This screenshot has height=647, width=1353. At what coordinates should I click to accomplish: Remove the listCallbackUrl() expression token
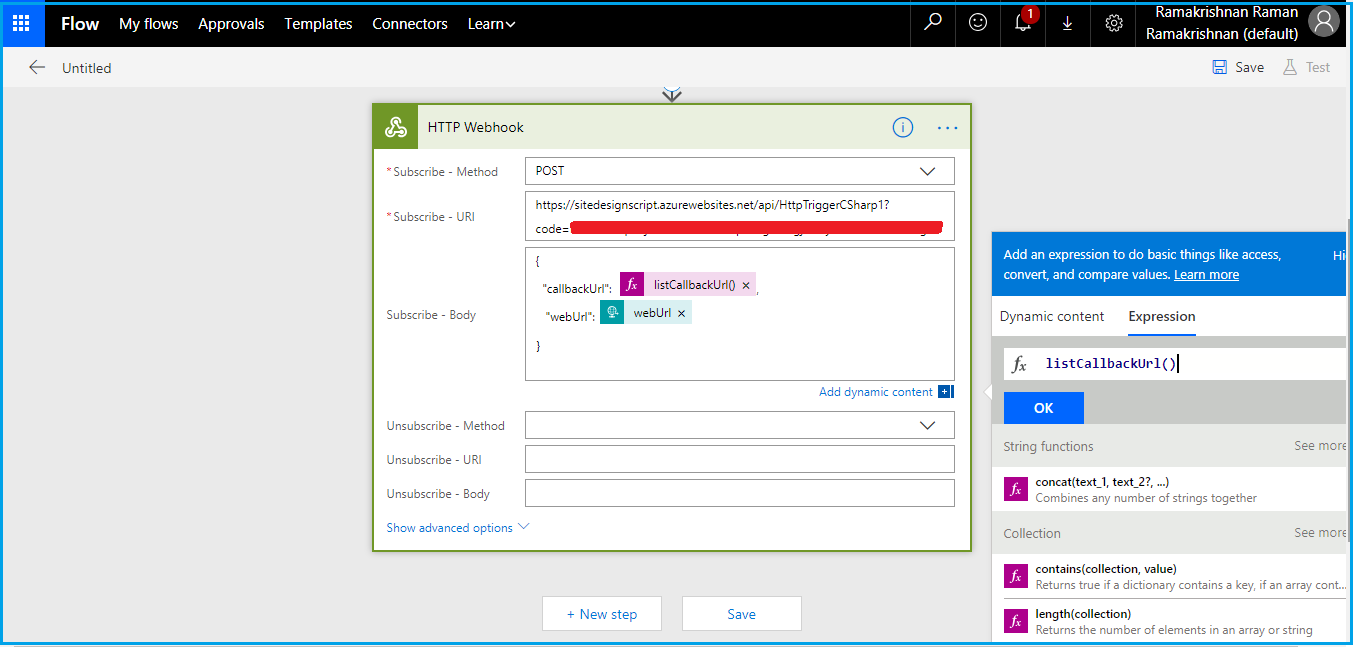click(746, 285)
